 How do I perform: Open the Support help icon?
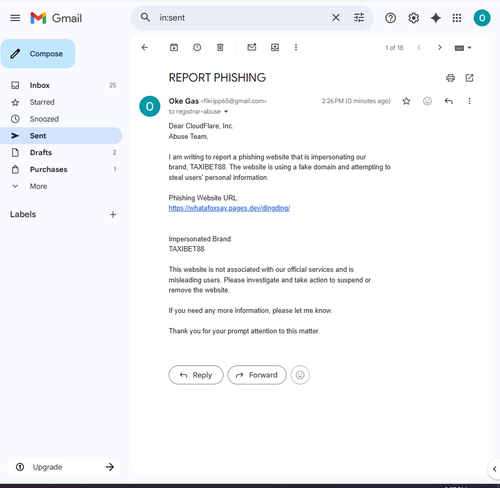coord(390,18)
